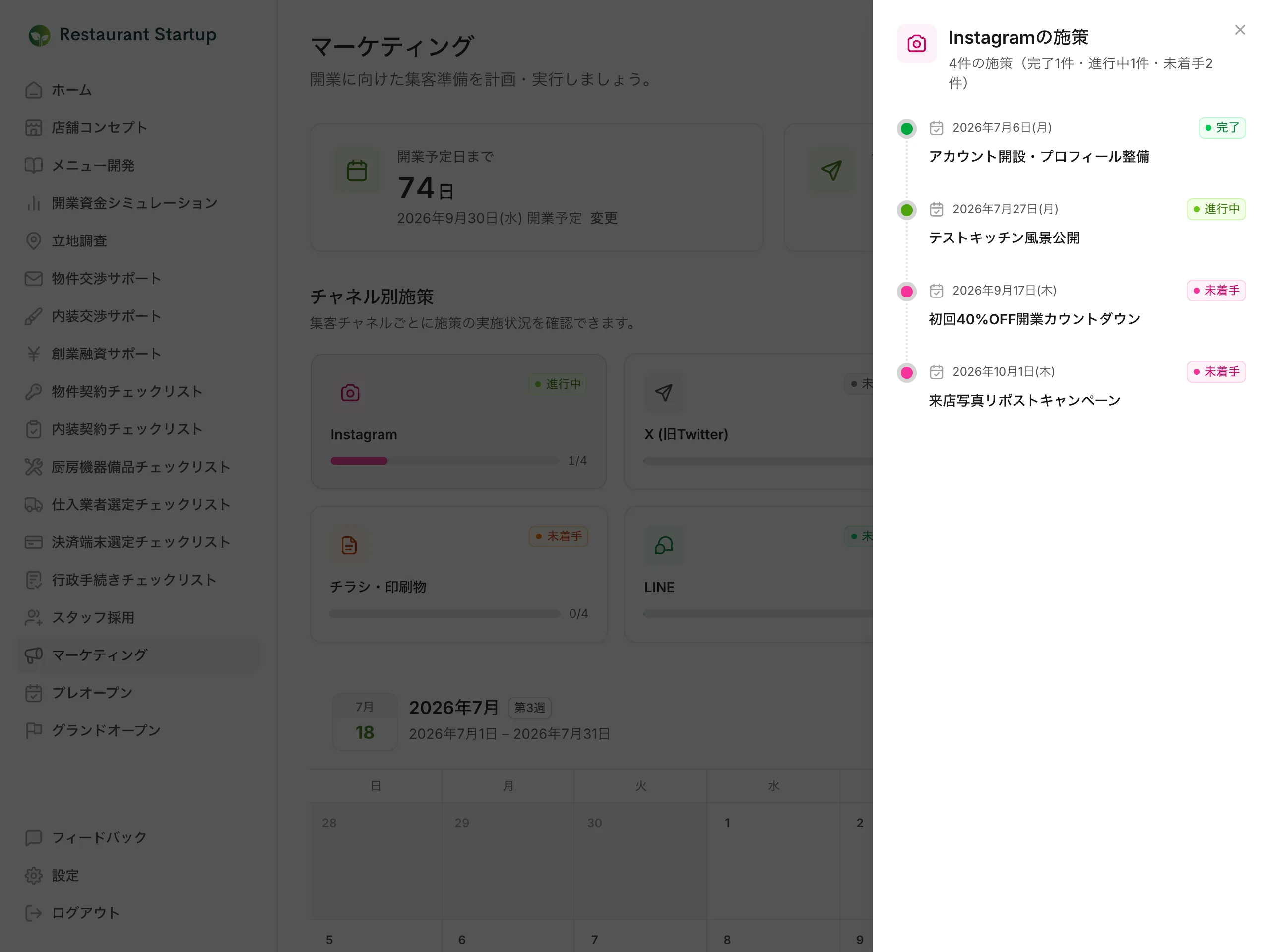Click the 未着手 badge for 来店写真リポストキャンペーン

[1216, 372]
